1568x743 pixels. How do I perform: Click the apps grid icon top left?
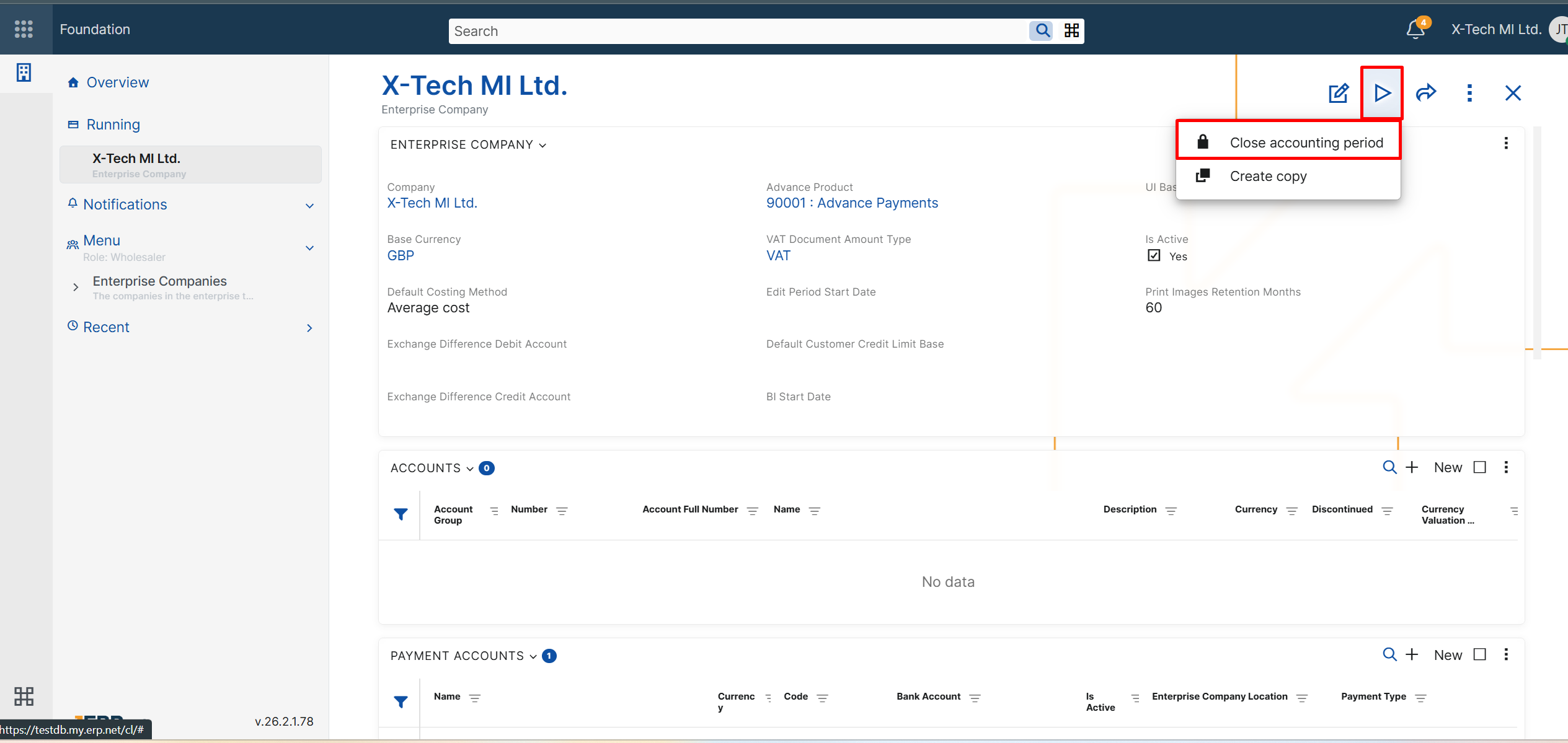pyautogui.click(x=24, y=29)
